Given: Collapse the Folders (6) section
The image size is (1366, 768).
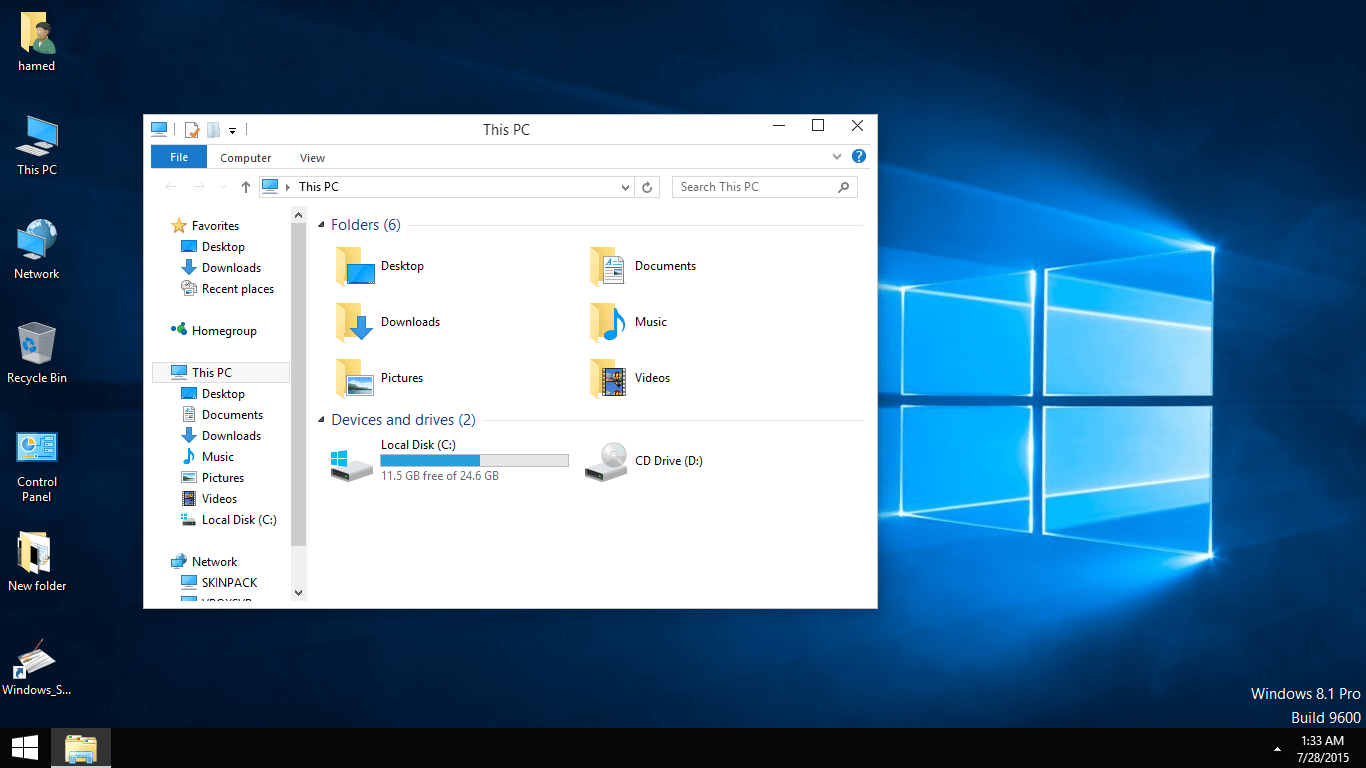Looking at the screenshot, I should tap(321, 224).
